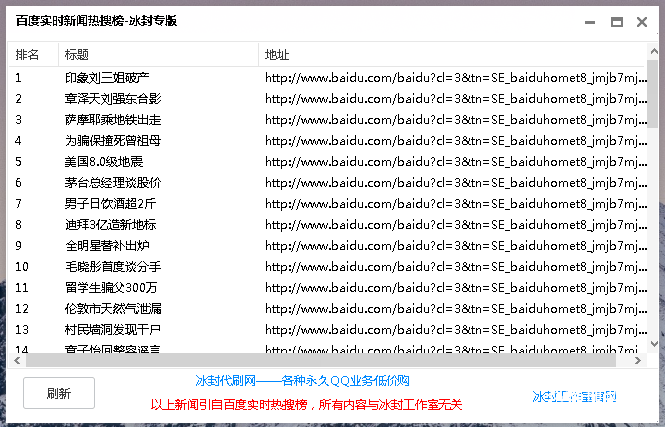Open the 冰封工作室官网 link at bottom right
The height and width of the screenshot is (427, 665).
click(x=574, y=396)
